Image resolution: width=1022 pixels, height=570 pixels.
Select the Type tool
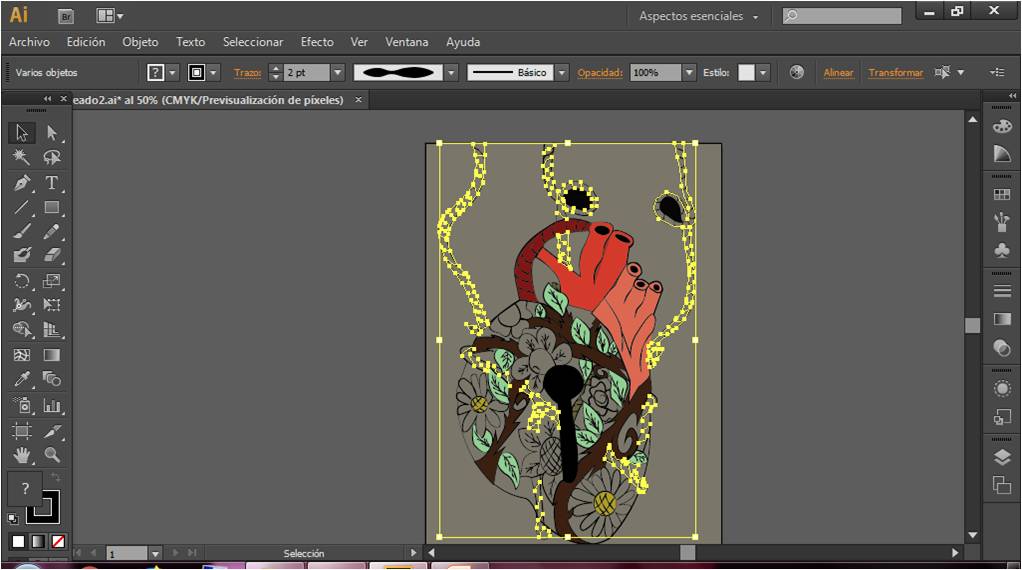(52, 183)
